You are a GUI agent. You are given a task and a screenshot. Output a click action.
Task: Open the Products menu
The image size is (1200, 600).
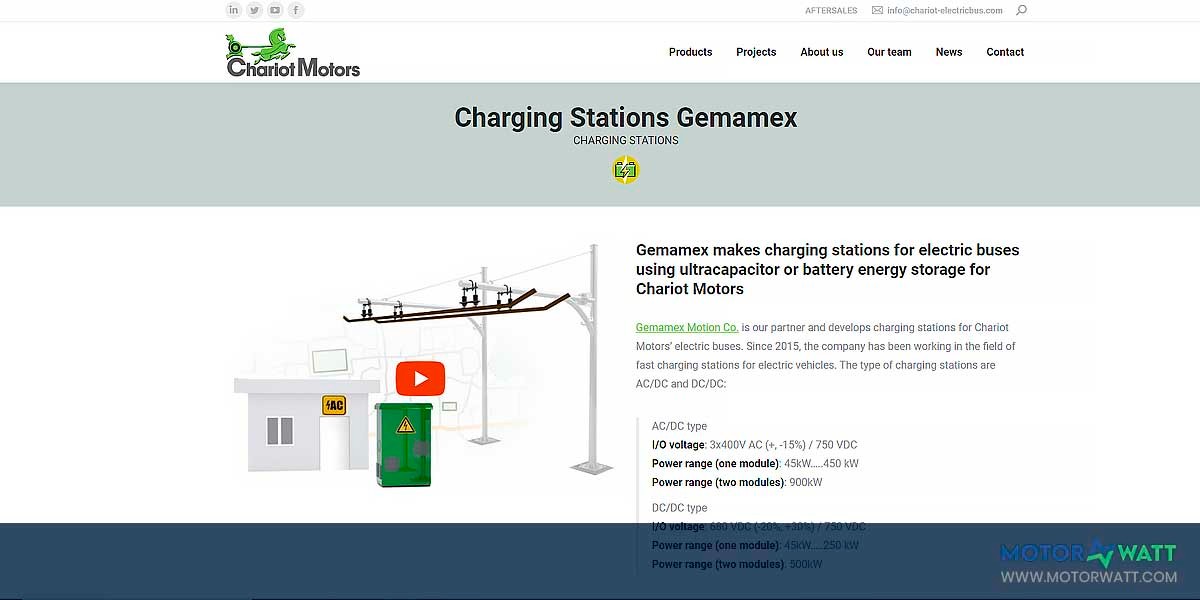690,52
